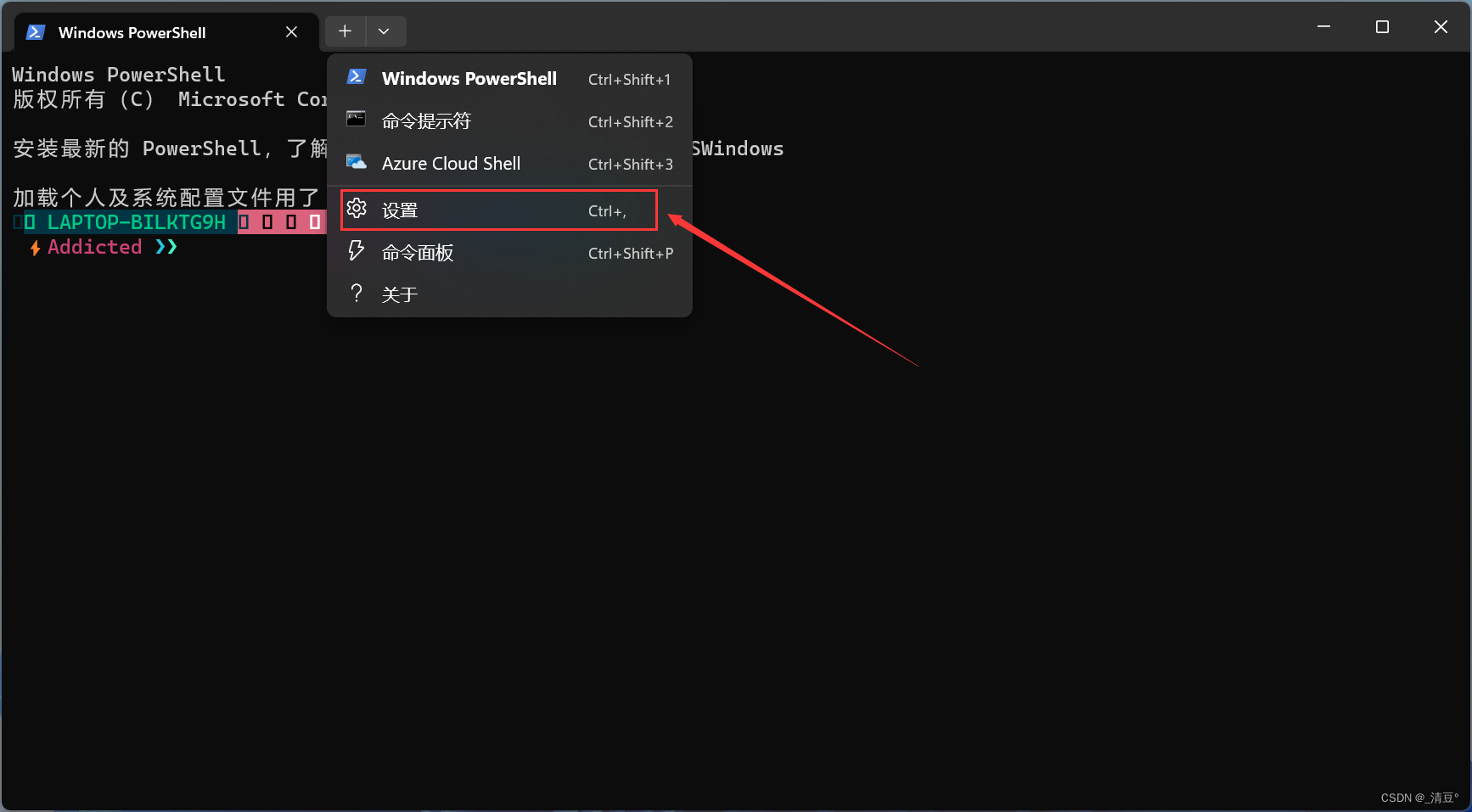Open 命令提示符 profile from menu

509,121
